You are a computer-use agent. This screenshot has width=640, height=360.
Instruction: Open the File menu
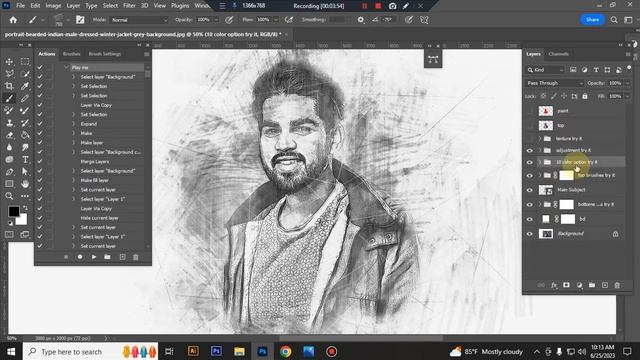tap(20, 6)
